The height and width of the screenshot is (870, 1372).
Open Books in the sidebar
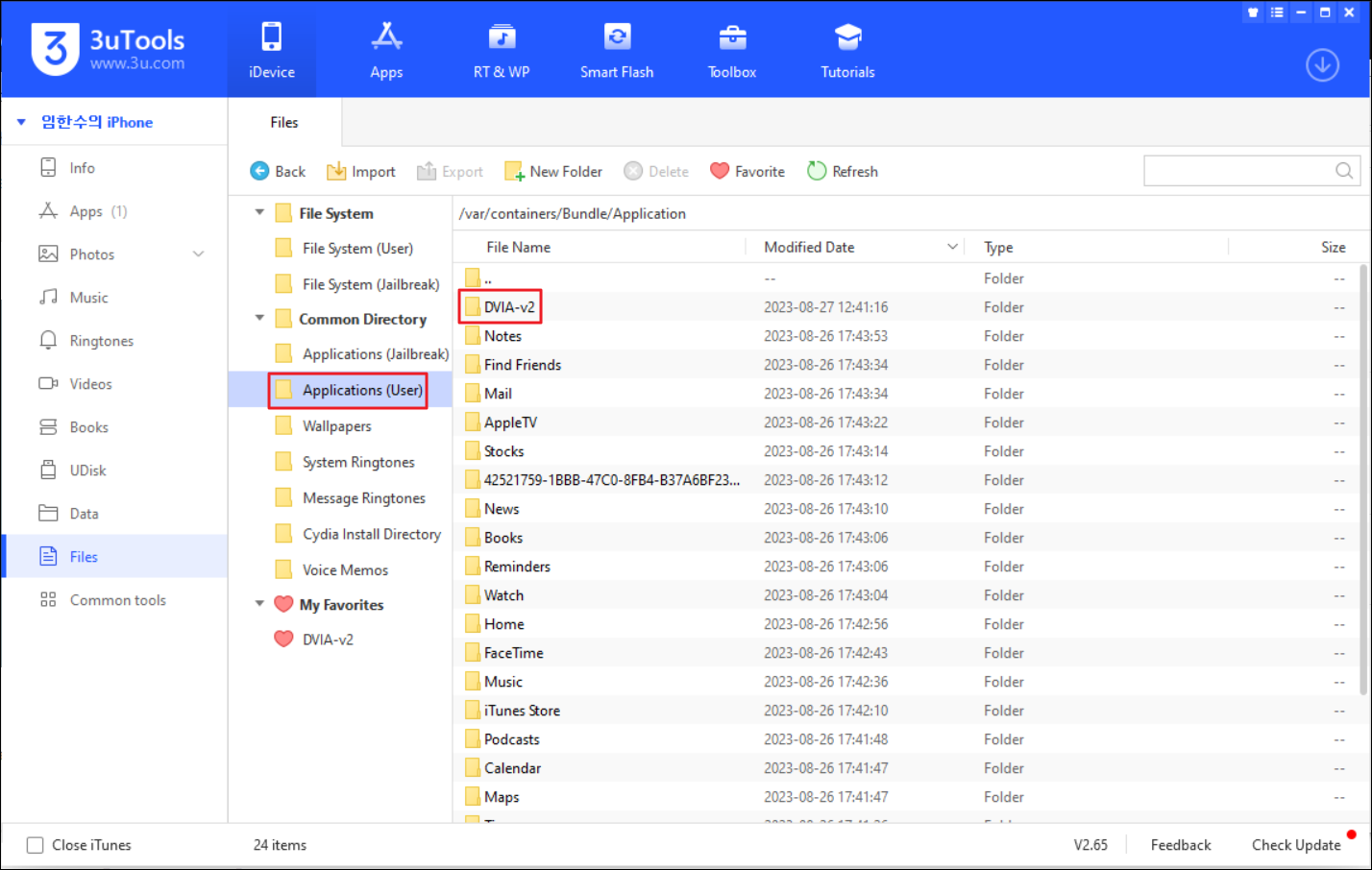click(114, 426)
